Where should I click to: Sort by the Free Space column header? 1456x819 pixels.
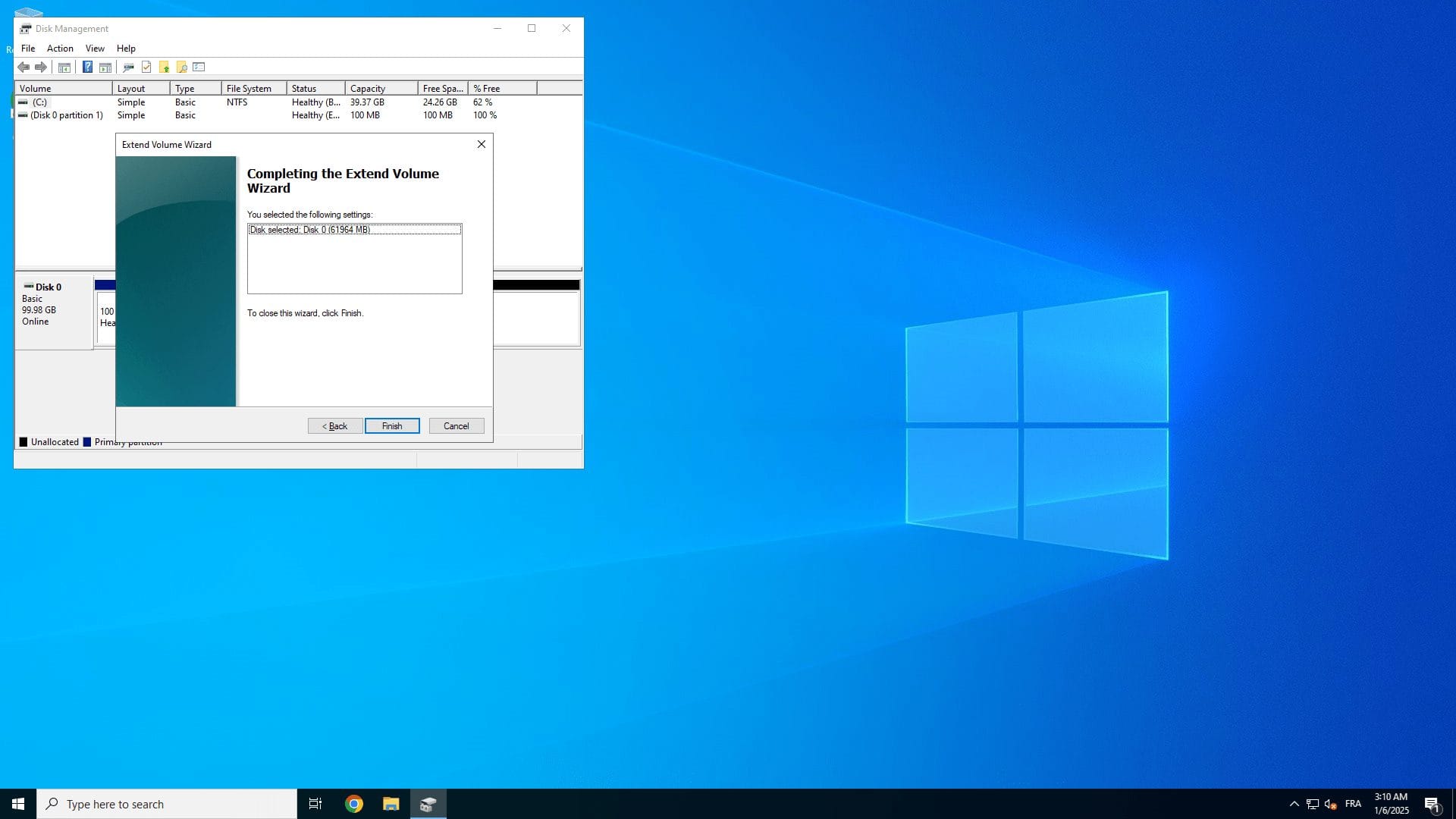pos(443,89)
